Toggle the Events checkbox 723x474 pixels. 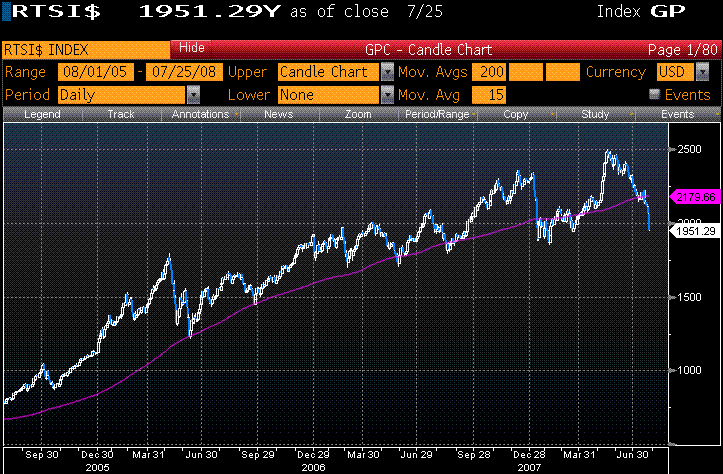(655, 94)
